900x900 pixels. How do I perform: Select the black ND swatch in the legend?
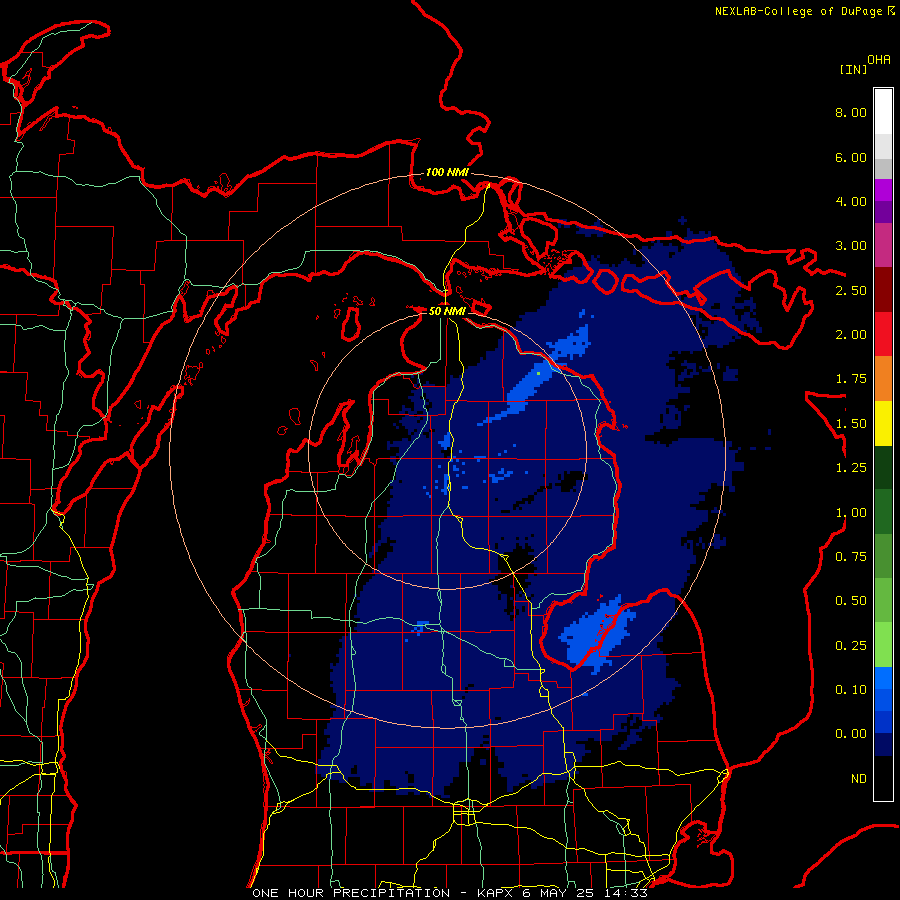pos(883,778)
